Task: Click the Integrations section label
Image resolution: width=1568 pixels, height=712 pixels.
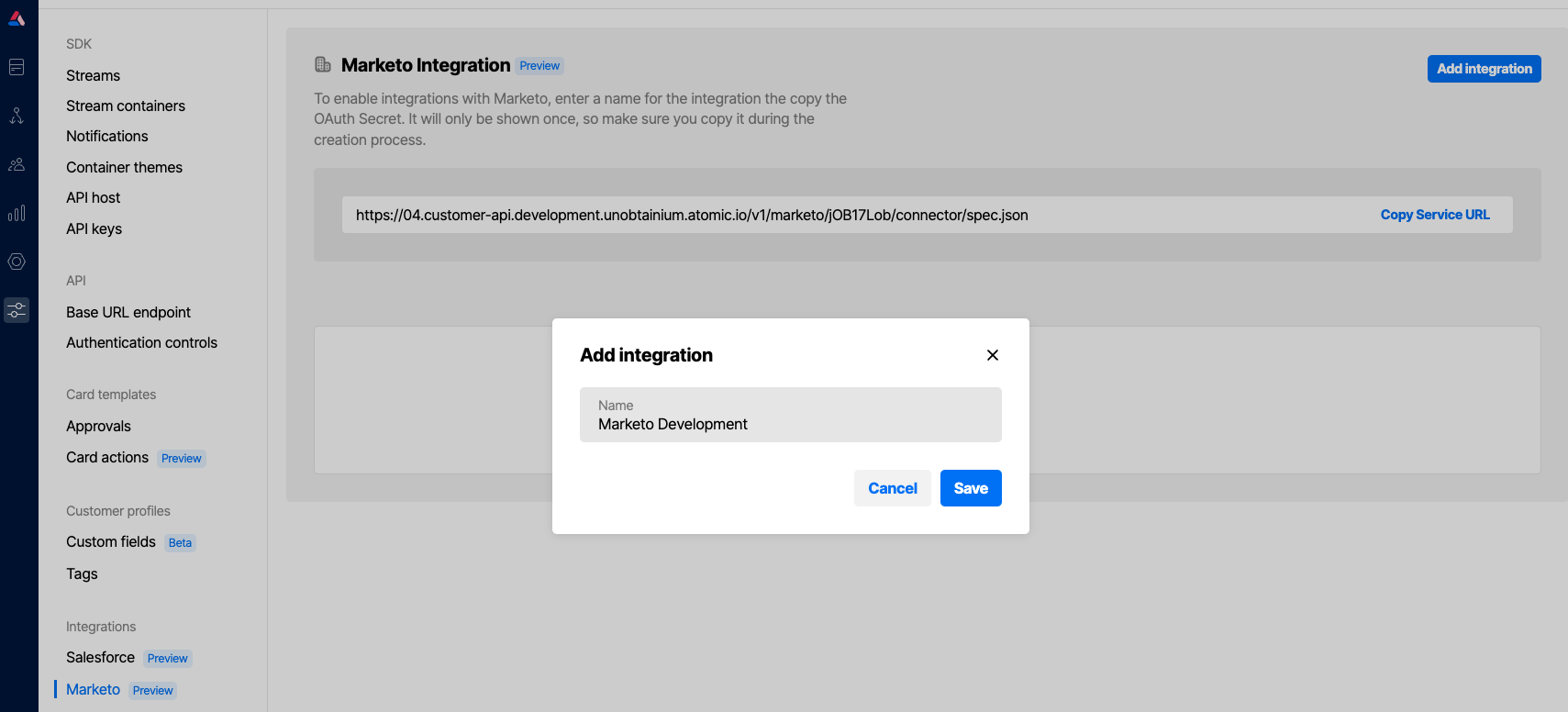Action: tap(101, 627)
